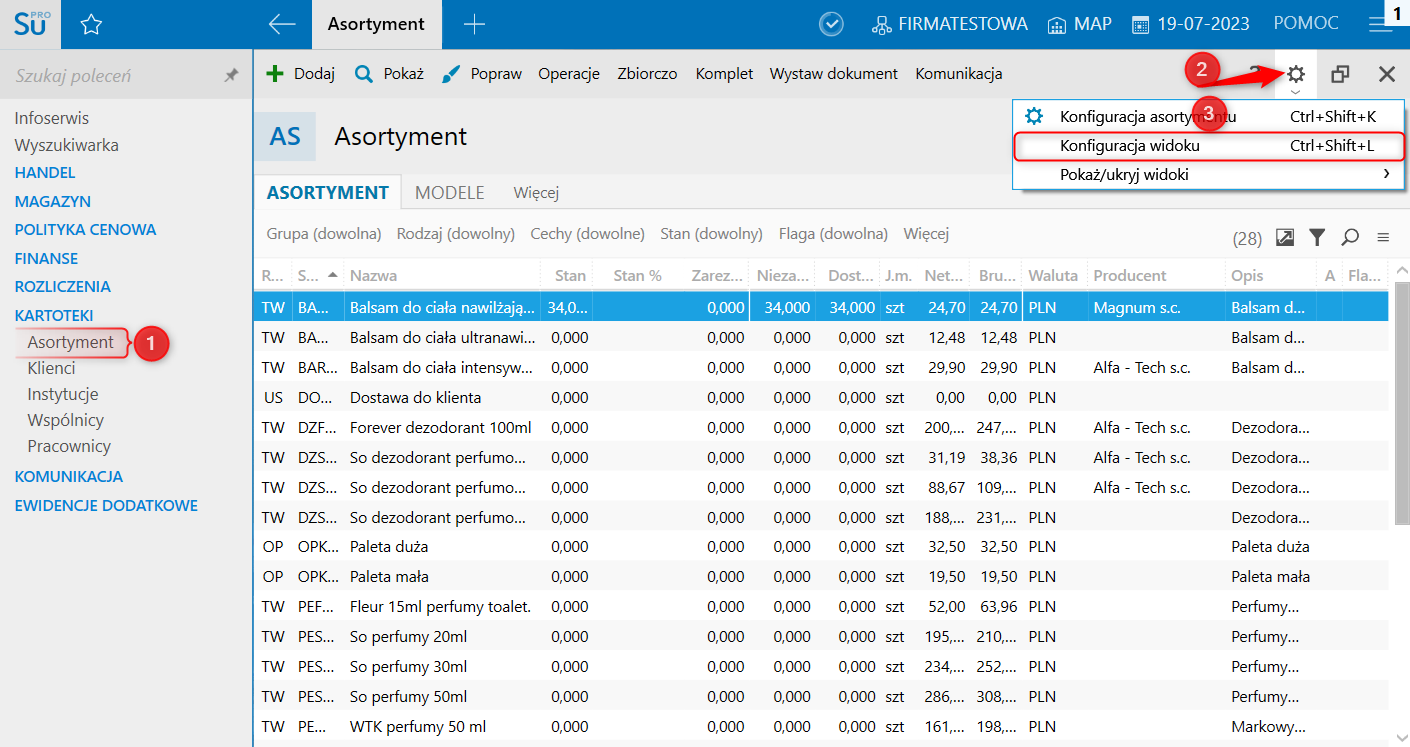The width and height of the screenshot is (1410, 747).
Task: Click the checkmark status icon in header
Action: point(831,25)
